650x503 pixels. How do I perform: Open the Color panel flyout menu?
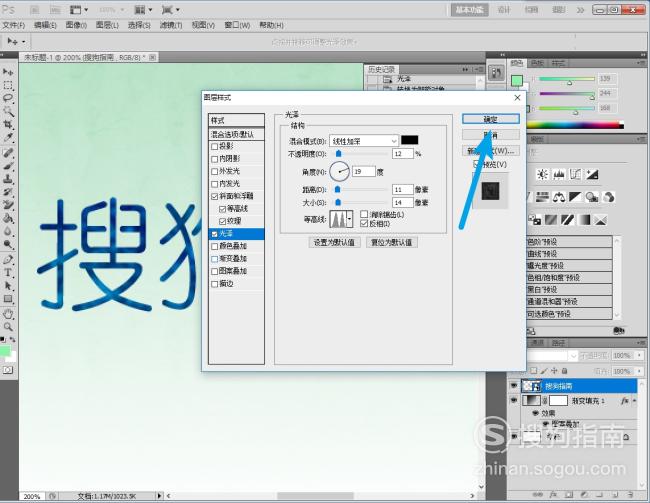point(642,63)
